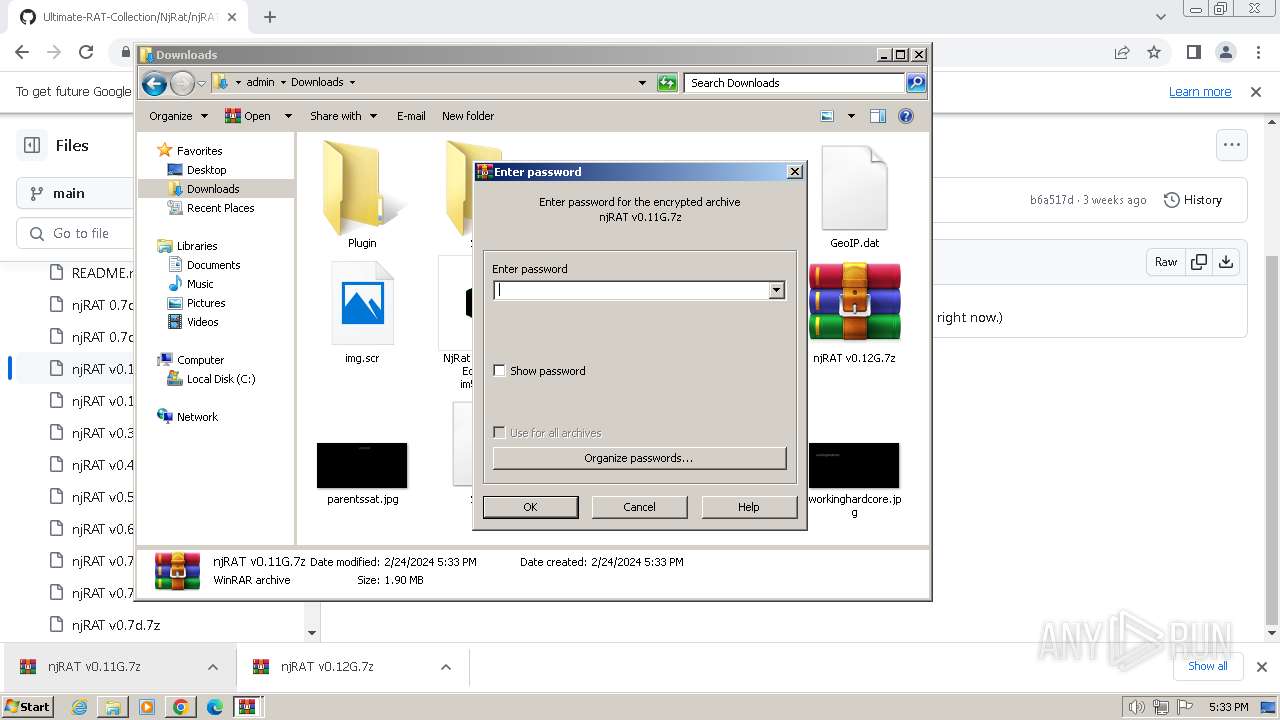Click the Explorer Forward arrow button
Image resolution: width=1280 pixels, height=720 pixels.
(182, 83)
